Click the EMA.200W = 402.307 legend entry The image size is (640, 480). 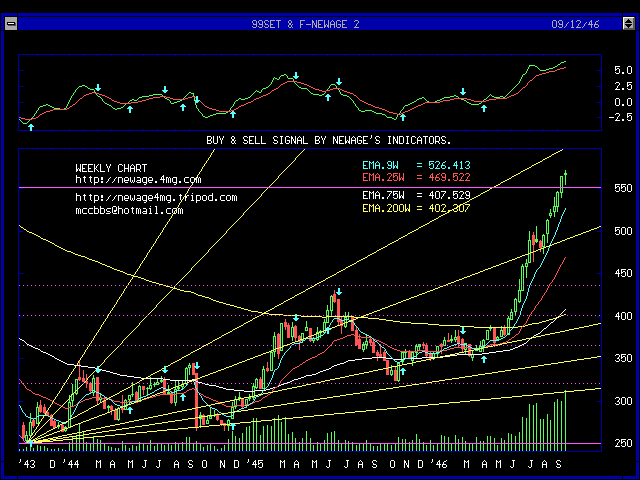point(416,208)
